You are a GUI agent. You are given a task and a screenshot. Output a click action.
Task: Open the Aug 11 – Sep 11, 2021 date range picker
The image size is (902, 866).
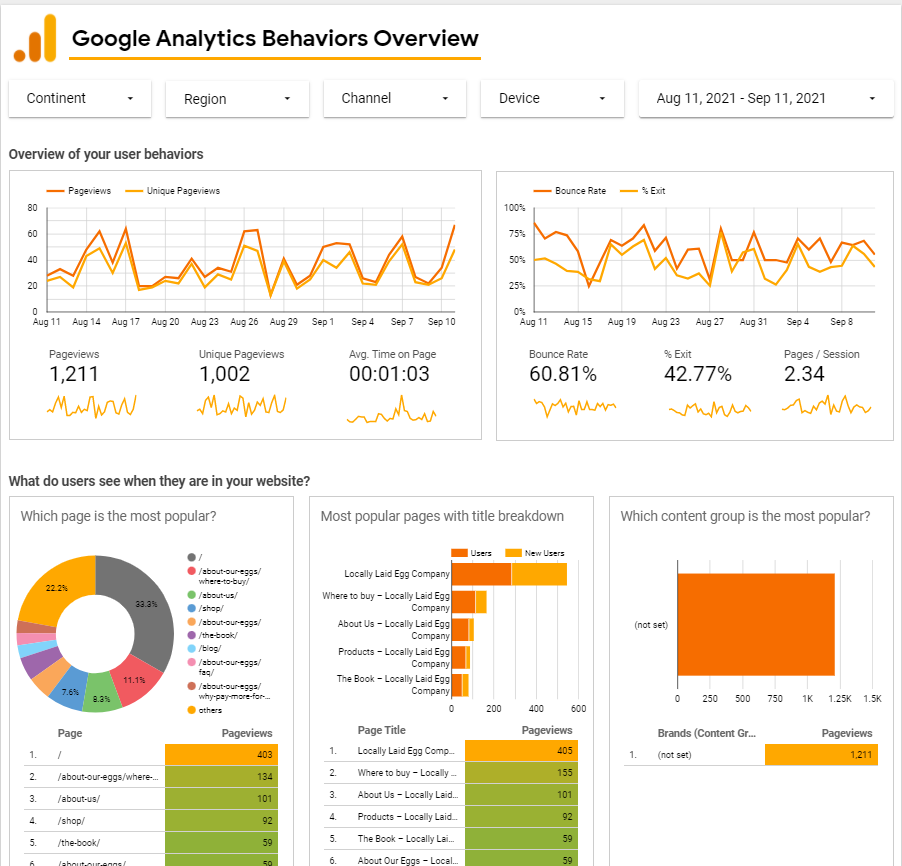(766, 98)
